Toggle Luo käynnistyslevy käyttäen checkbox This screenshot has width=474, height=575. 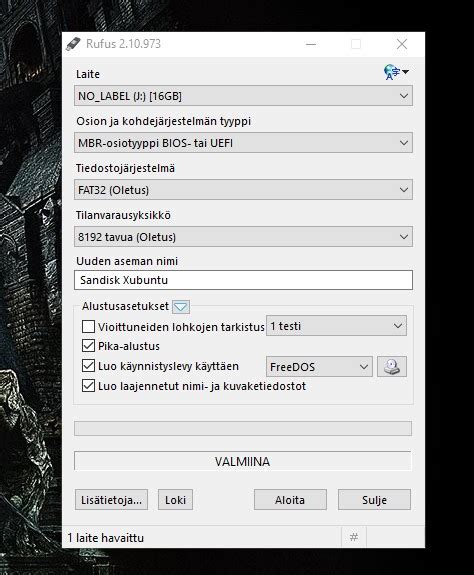pyautogui.click(x=88, y=366)
